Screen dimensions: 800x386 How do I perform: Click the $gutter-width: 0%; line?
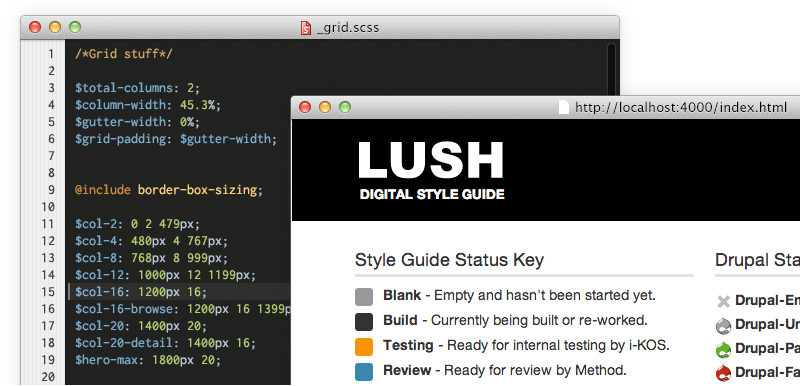pos(138,122)
